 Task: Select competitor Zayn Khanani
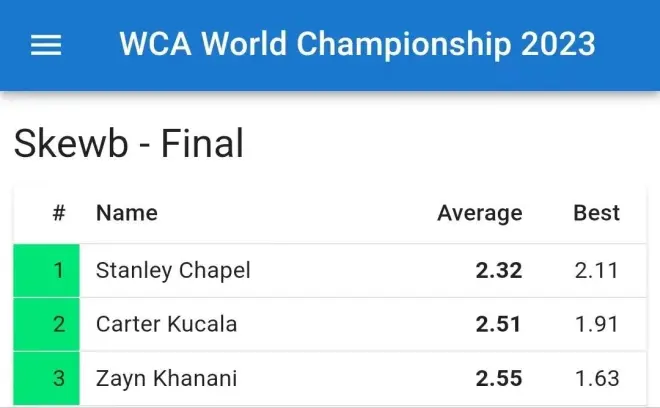[x=164, y=378]
